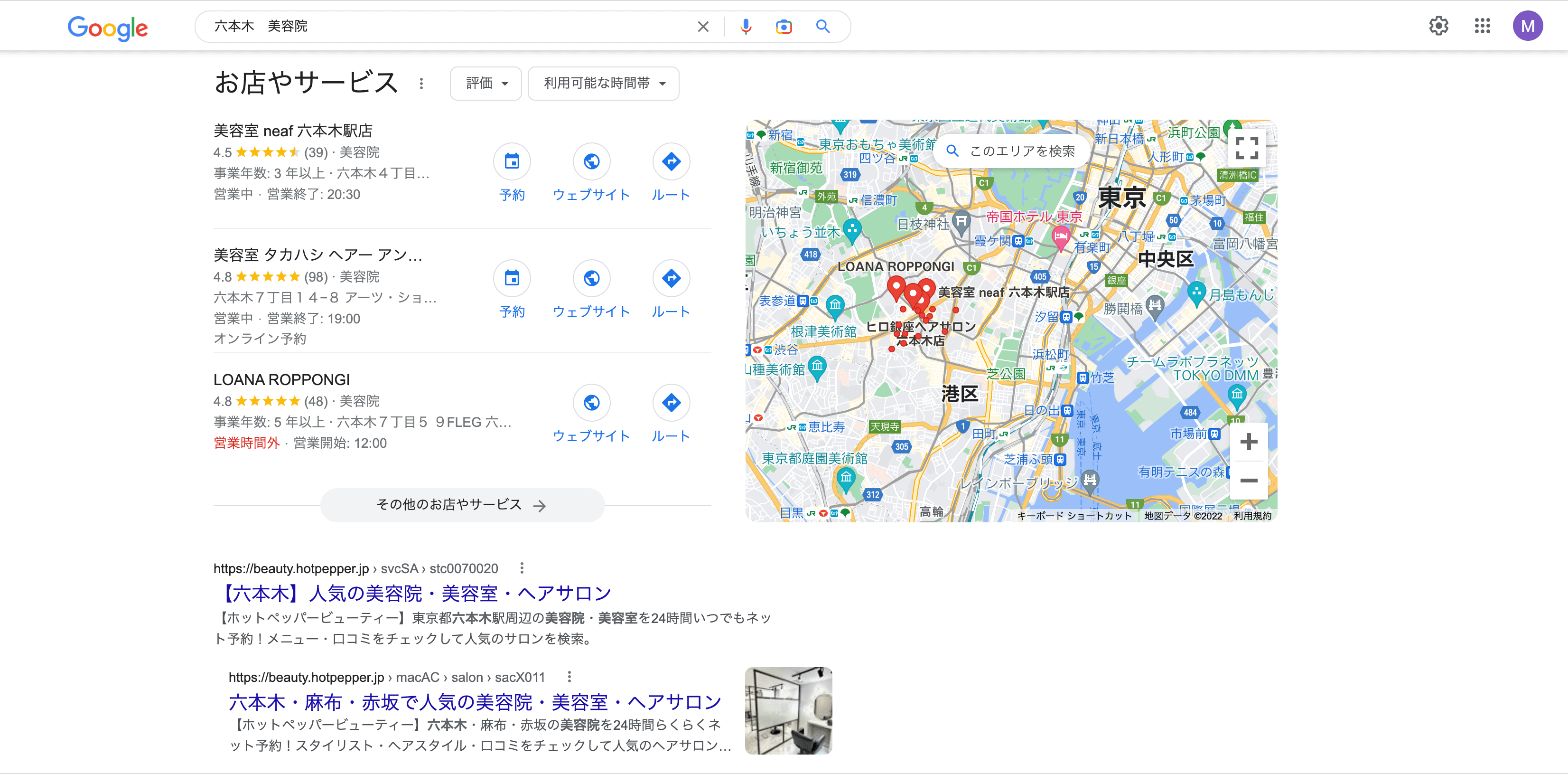This screenshot has height=774, width=1568.
Task: Open the Google apps grid
Action: click(1482, 26)
